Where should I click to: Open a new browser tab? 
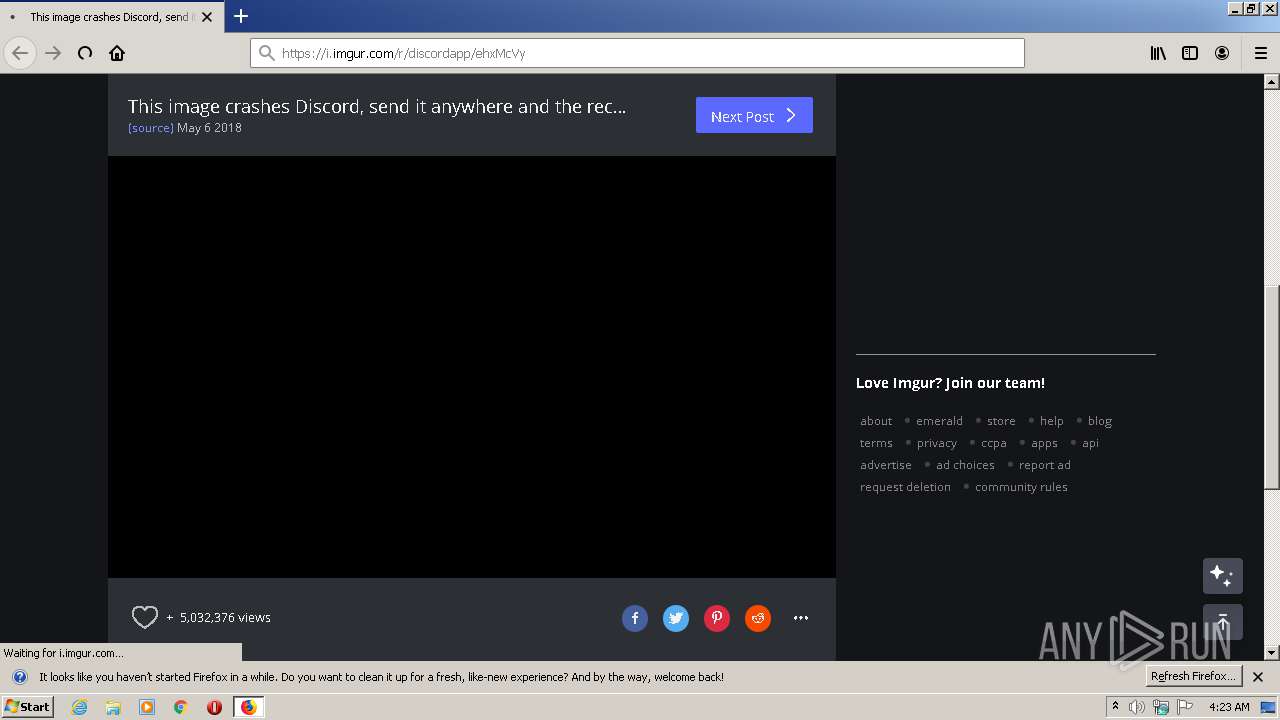241,16
